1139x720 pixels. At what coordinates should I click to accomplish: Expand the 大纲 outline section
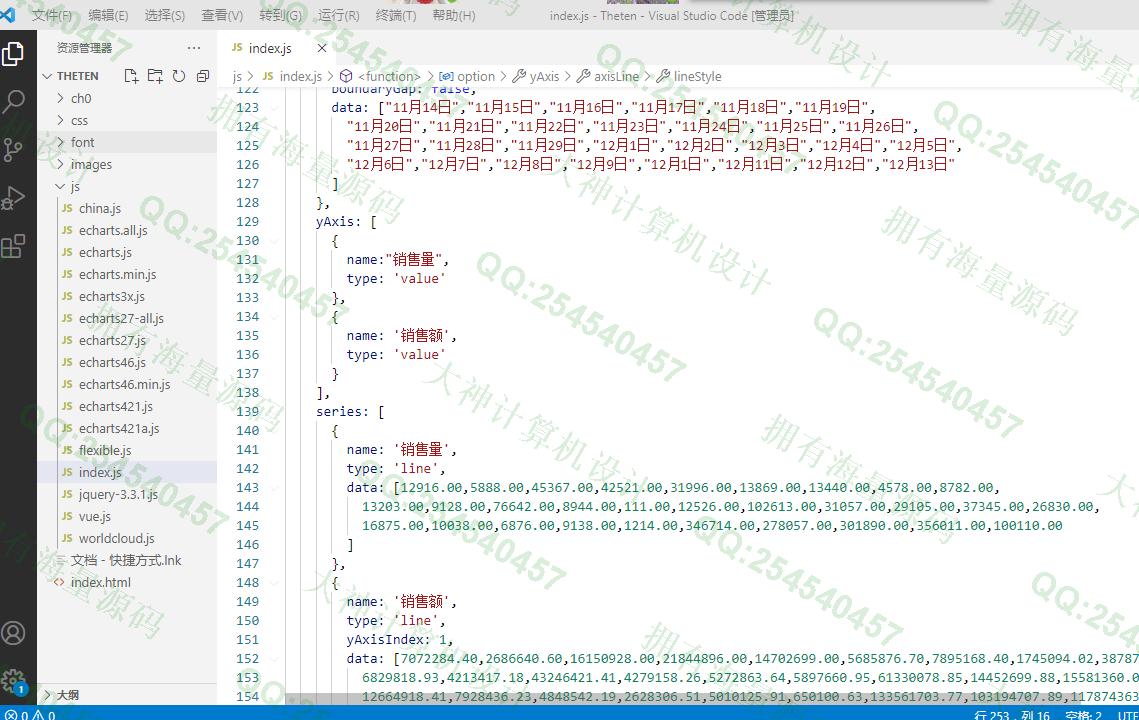coord(127,695)
